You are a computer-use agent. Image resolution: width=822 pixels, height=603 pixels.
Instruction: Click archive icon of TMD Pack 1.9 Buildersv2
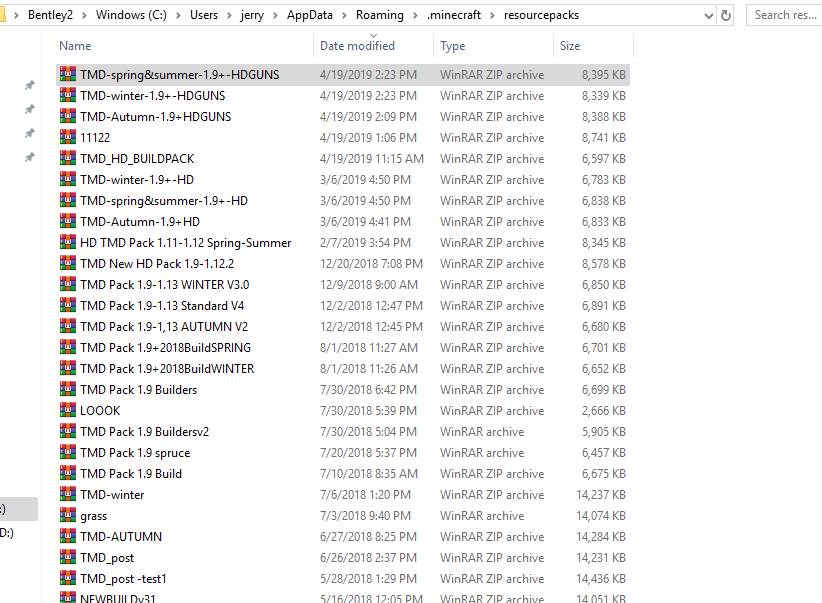(x=68, y=431)
